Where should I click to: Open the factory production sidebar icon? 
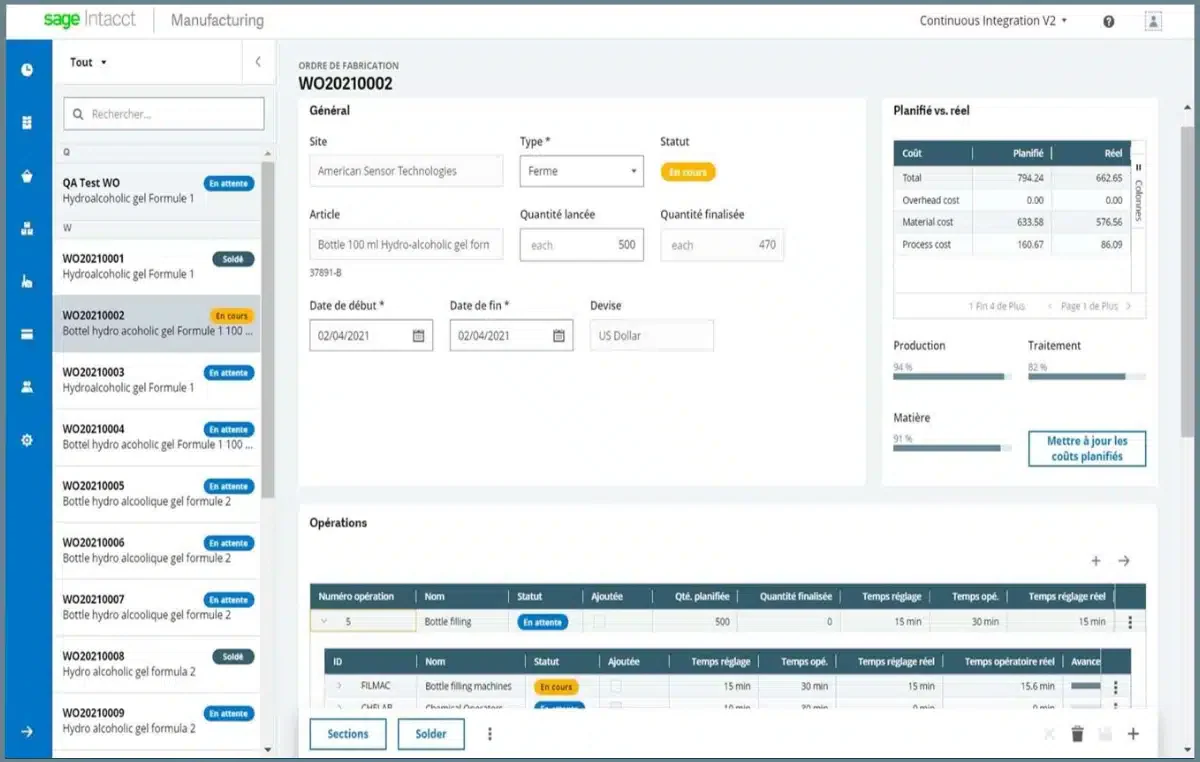point(27,281)
